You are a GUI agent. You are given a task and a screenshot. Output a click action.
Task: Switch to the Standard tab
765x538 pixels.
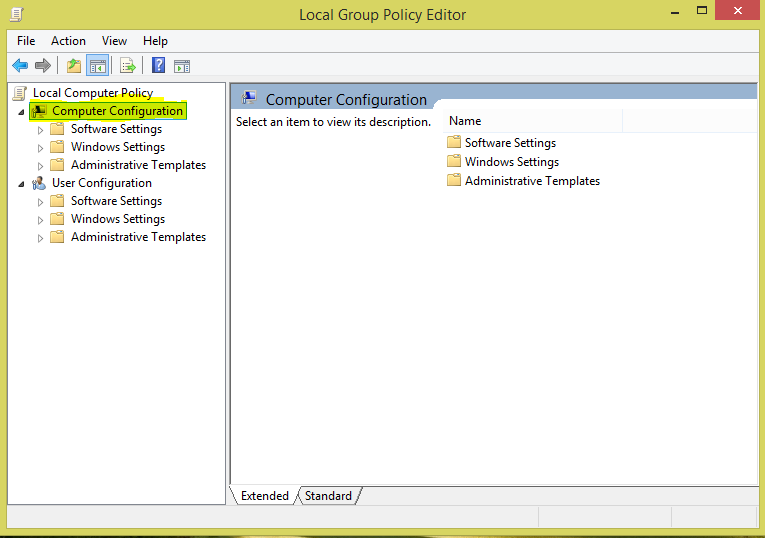click(x=328, y=496)
